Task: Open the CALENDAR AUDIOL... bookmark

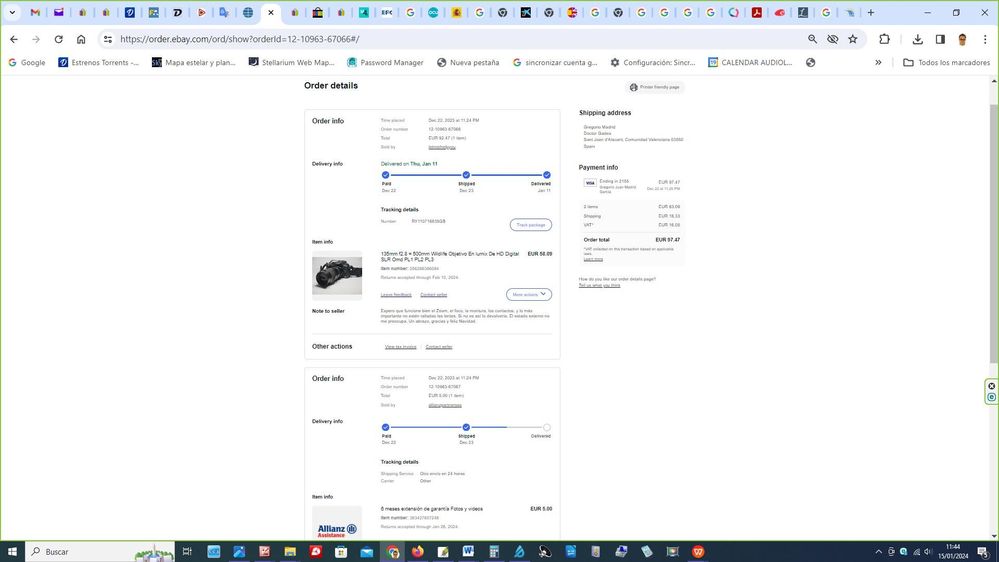Action: (751, 62)
